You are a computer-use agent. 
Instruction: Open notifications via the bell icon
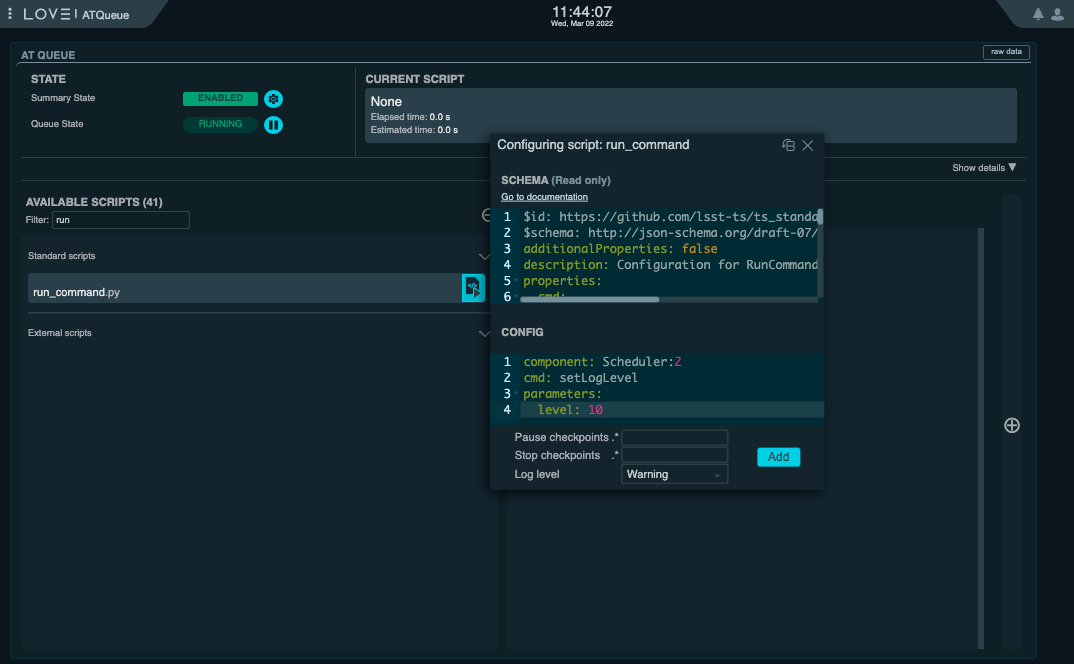click(1036, 14)
